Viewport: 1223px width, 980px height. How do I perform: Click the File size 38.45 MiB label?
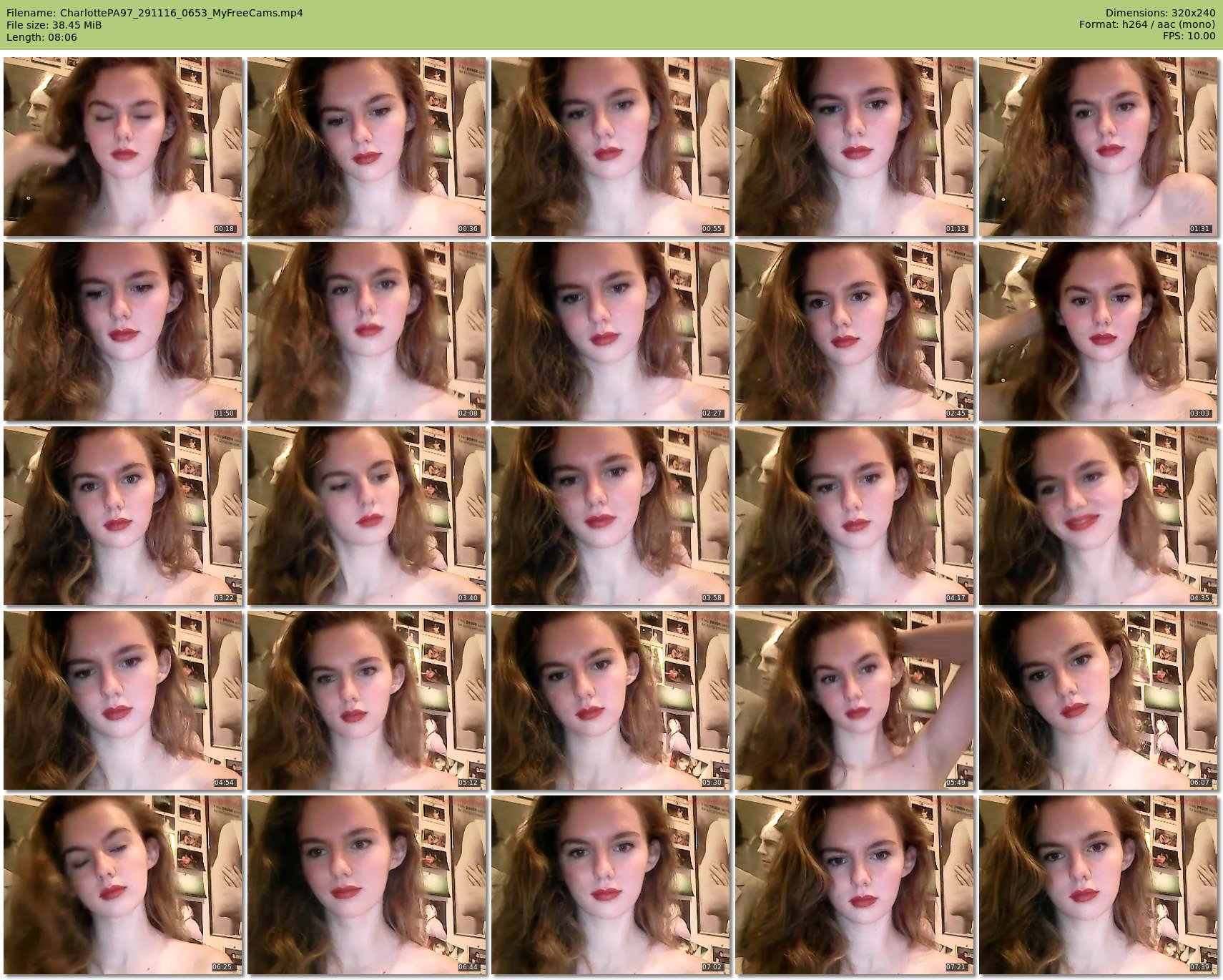tap(54, 25)
